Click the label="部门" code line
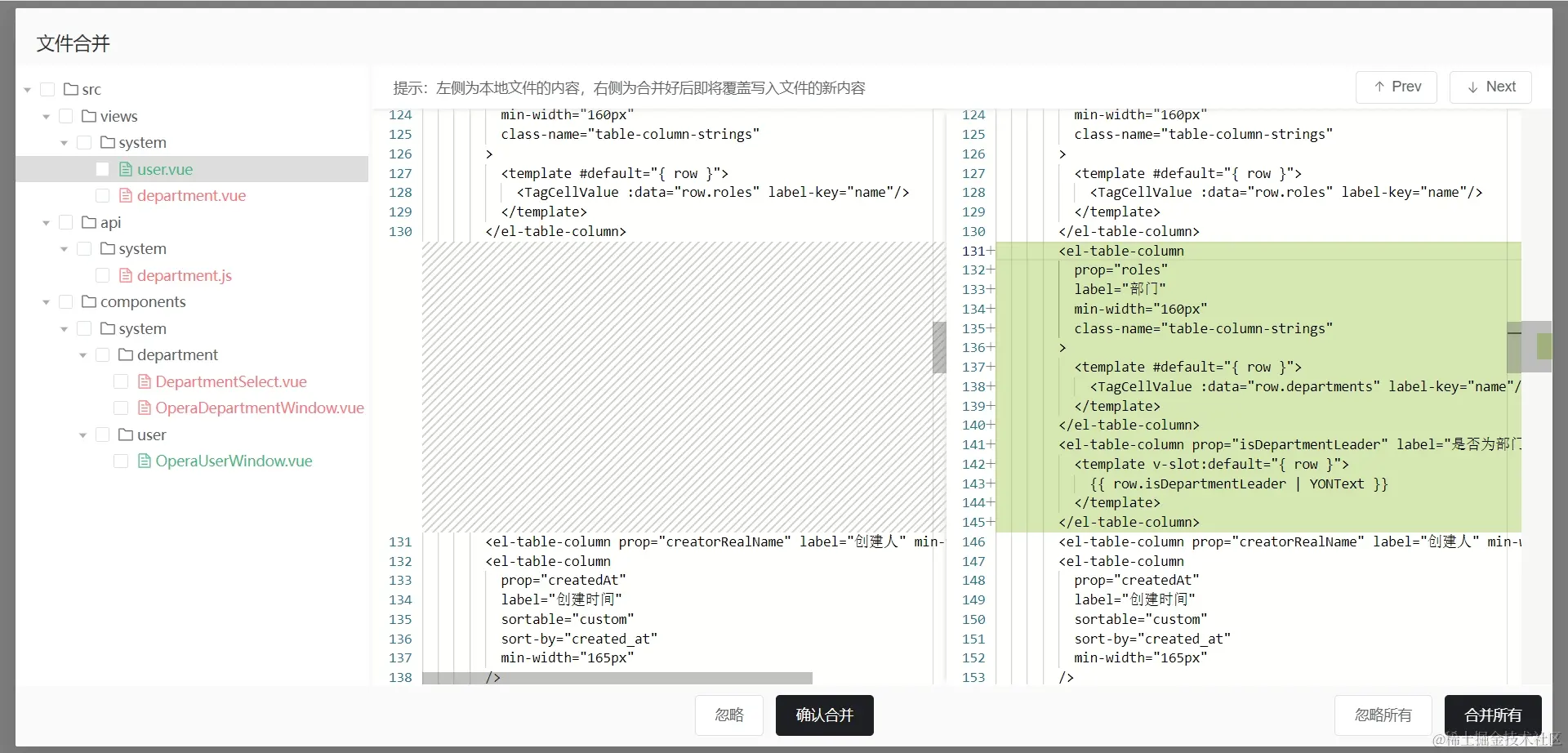Viewport: 1568px width, 753px height. point(1120,289)
